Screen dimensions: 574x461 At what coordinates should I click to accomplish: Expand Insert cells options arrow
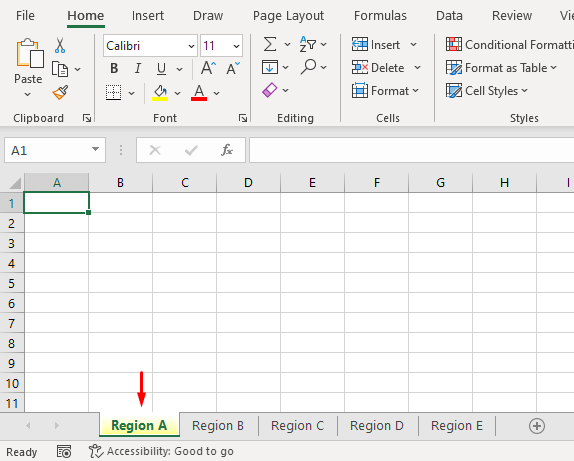tap(413, 45)
